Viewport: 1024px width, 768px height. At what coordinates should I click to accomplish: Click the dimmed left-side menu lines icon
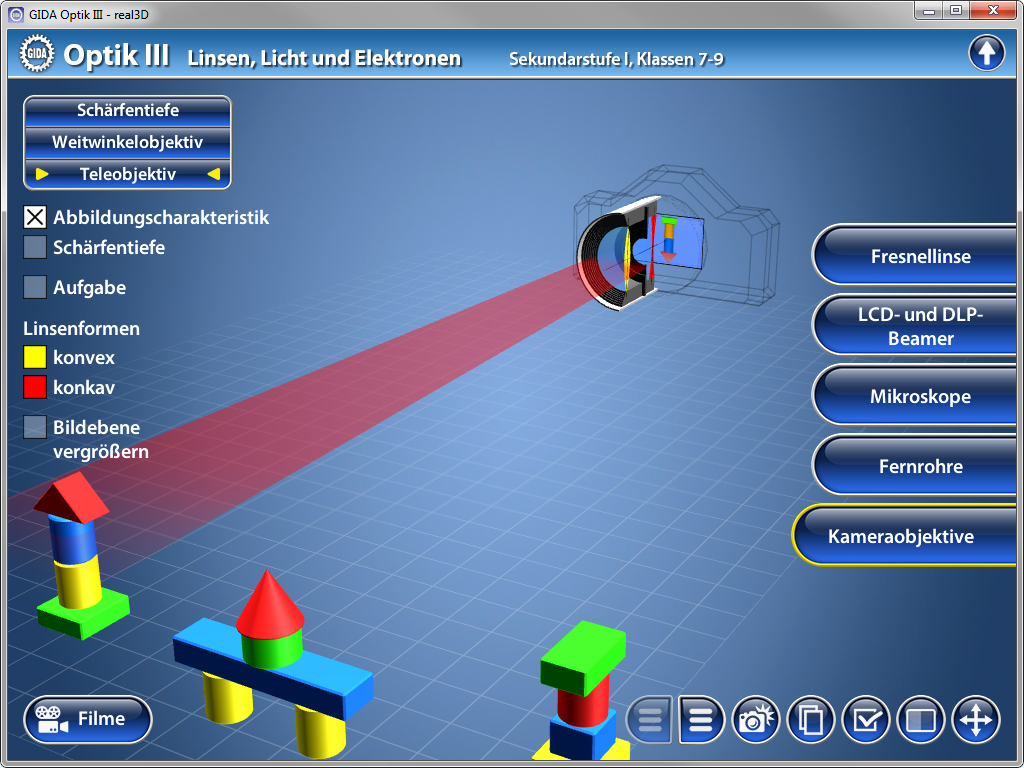point(650,719)
